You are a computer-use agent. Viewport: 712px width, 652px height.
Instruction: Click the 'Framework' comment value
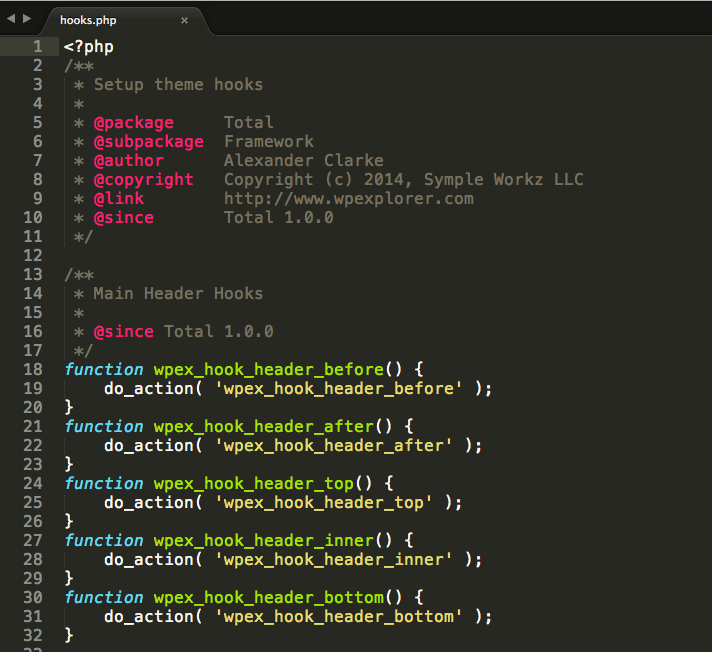coord(269,141)
